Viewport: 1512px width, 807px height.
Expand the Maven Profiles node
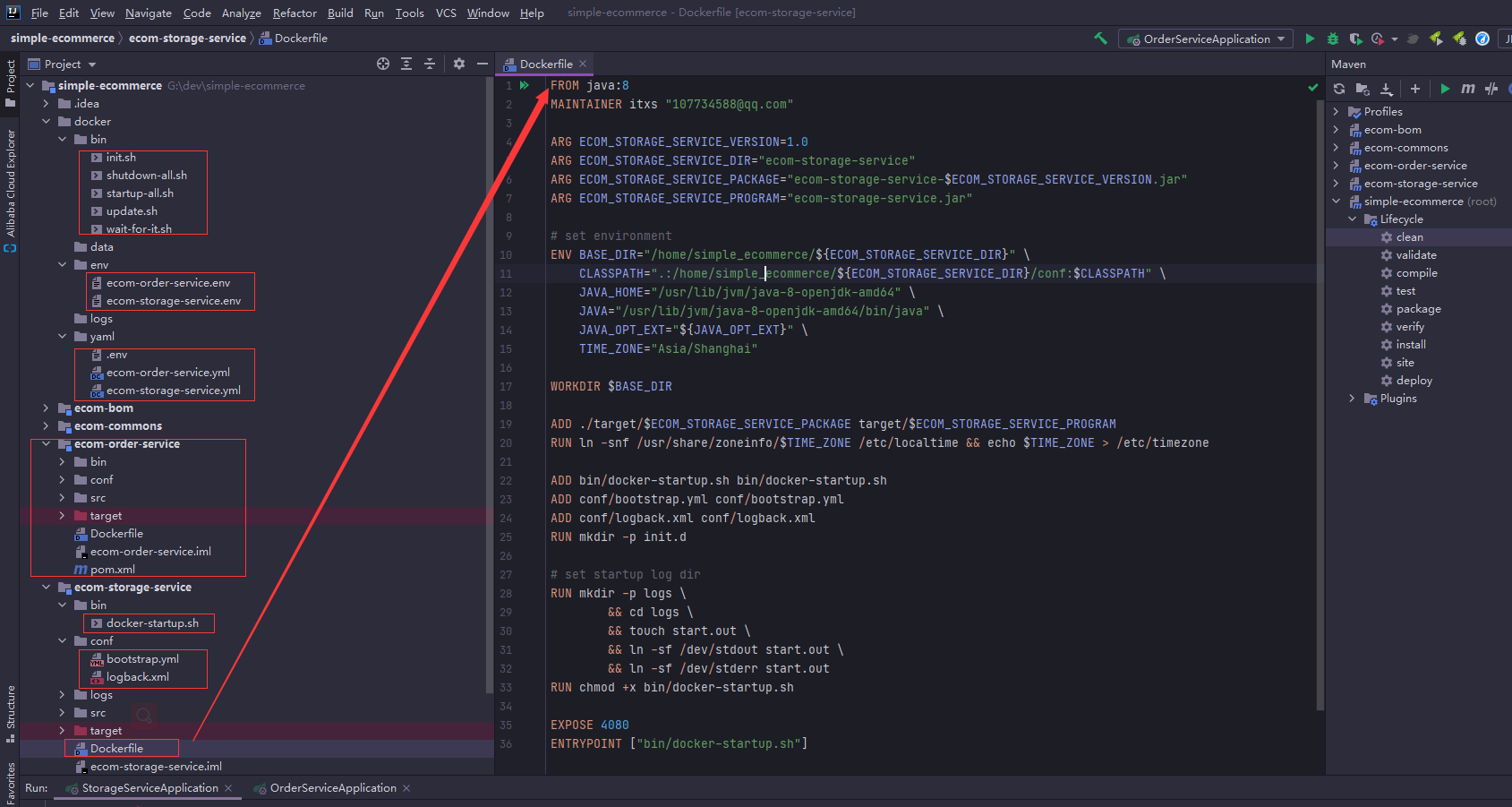click(1336, 112)
